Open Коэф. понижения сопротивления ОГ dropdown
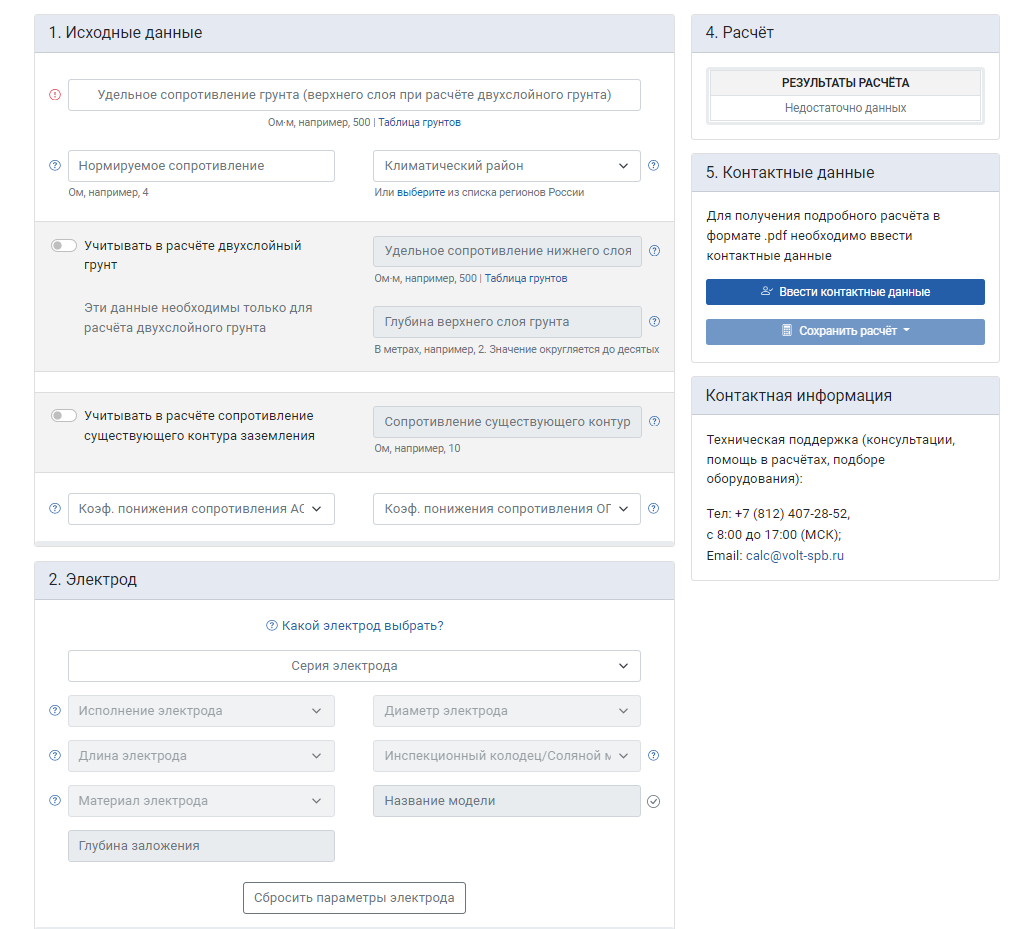 pyautogui.click(x=506, y=509)
